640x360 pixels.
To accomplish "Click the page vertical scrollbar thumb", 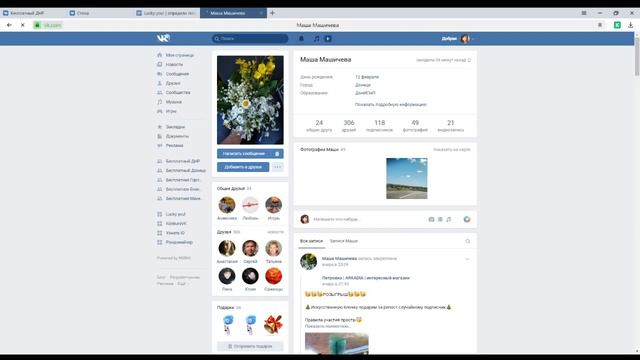I will point(637,55).
